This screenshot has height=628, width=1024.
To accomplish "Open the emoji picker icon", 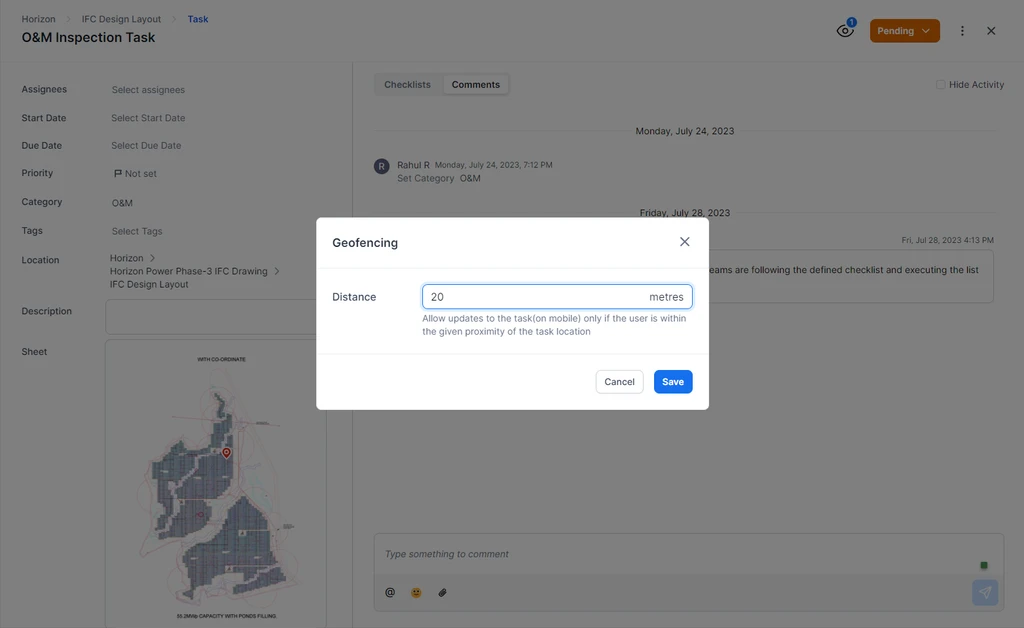I will click(x=416, y=593).
